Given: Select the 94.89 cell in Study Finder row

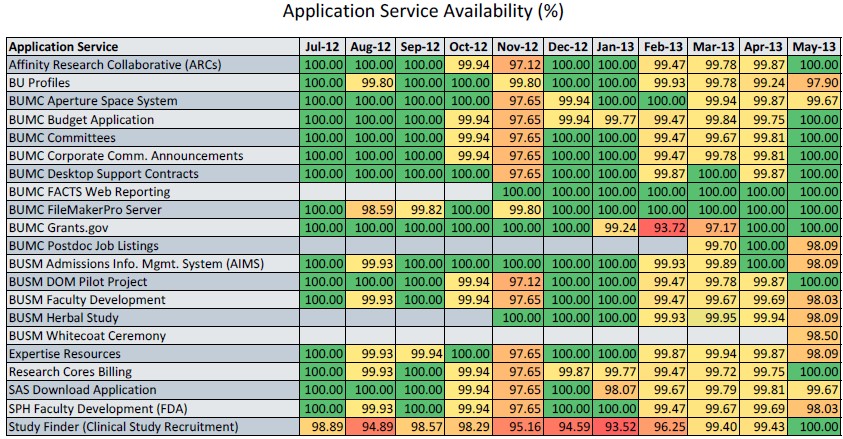Looking at the screenshot, I should tap(370, 427).
